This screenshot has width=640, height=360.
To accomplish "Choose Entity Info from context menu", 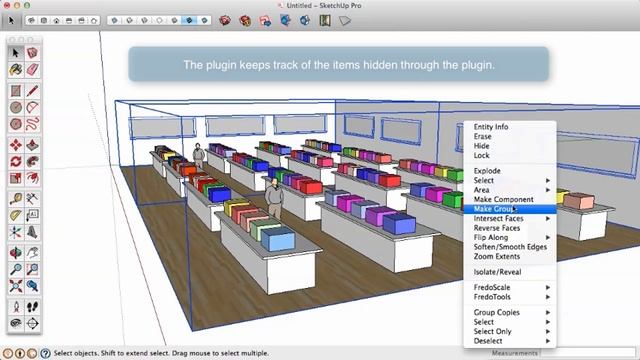I will (510, 127).
